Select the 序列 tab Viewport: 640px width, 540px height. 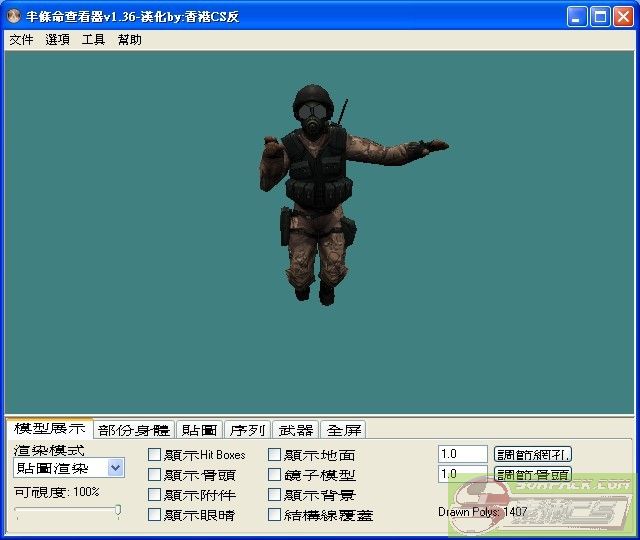tap(247, 430)
